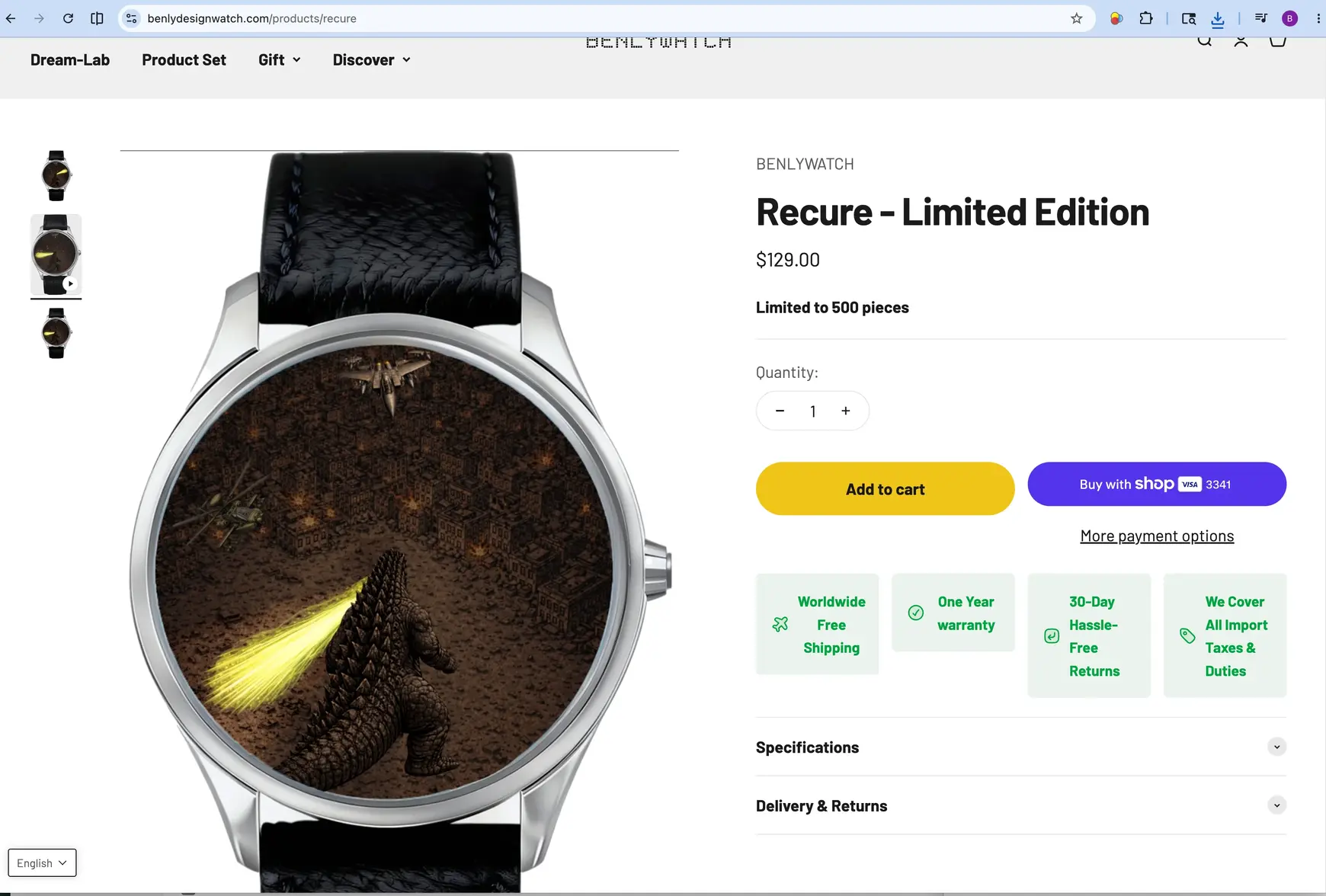Go back to the previous browser page

(11, 18)
